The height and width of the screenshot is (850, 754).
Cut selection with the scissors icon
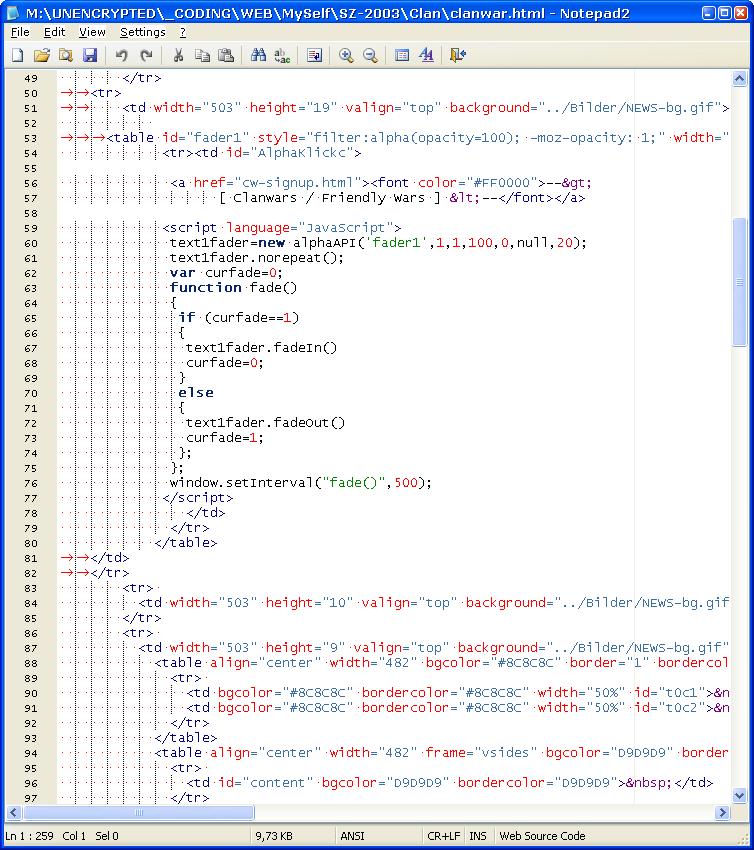pos(178,55)
